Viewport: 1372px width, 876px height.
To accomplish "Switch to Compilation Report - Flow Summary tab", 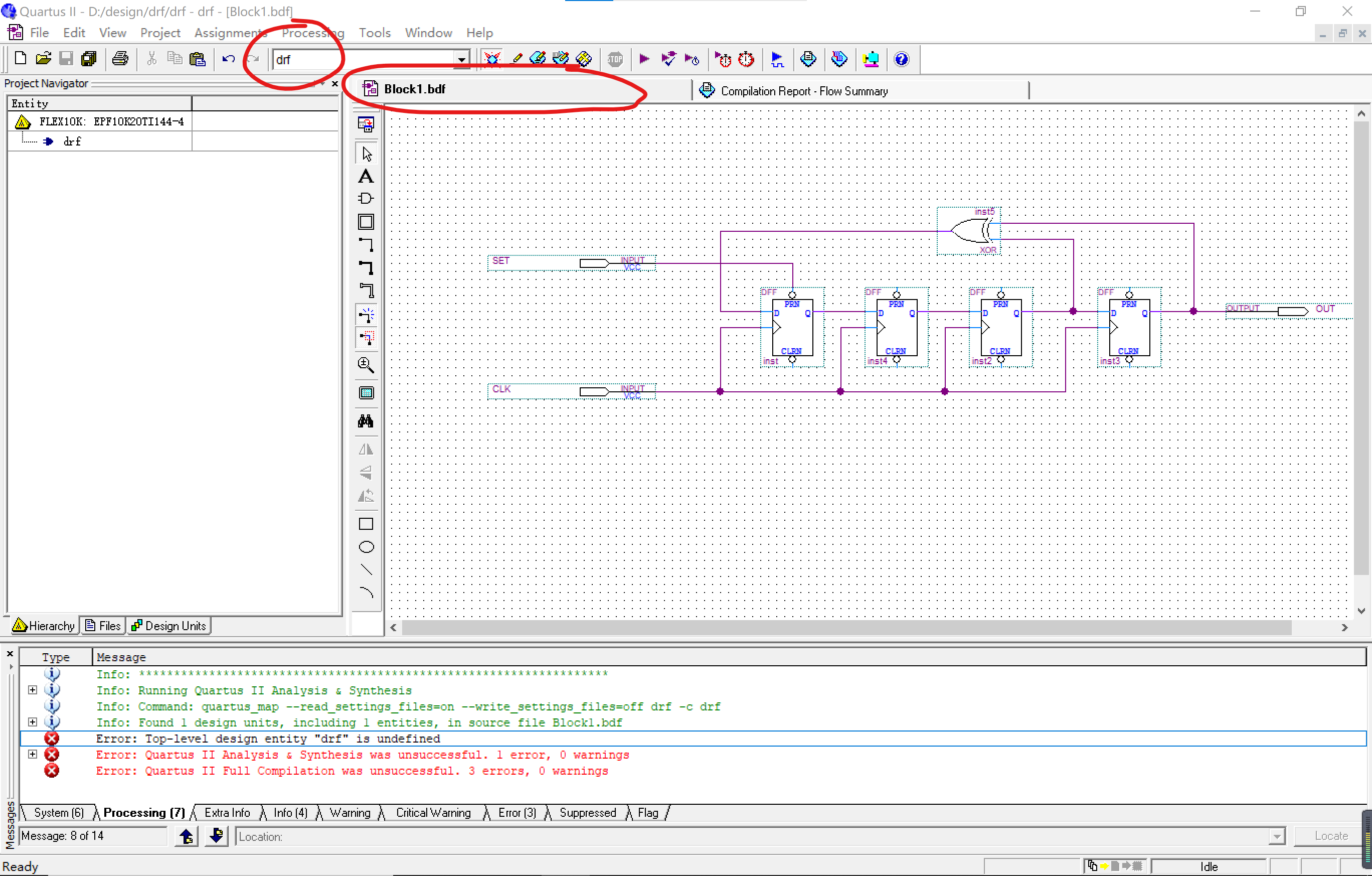I will 803,91.
